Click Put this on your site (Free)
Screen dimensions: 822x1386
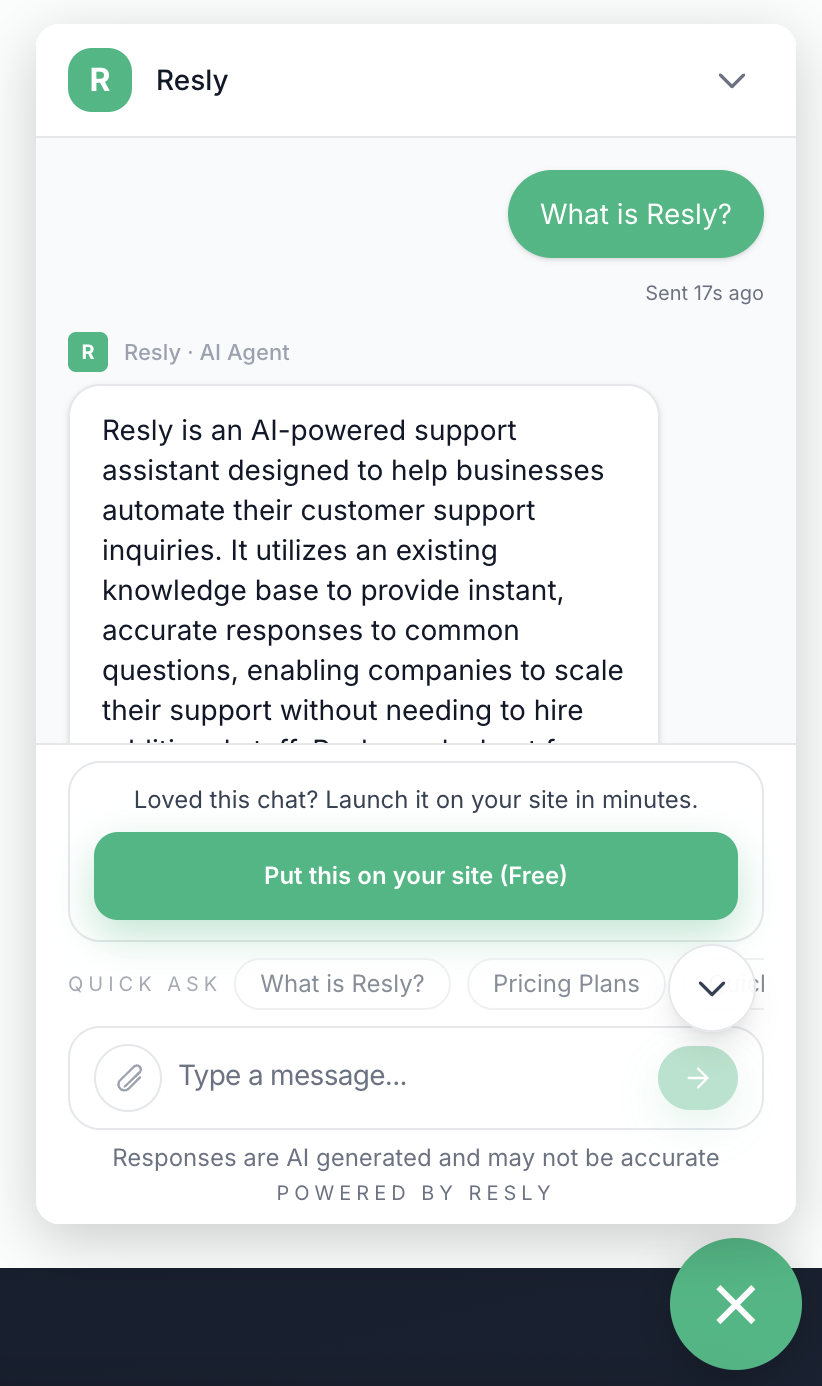(415, 875)
